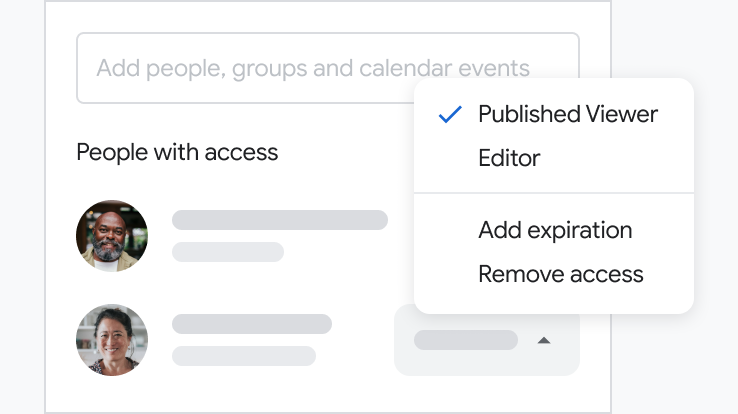Screen dimensions: 738x414
Task: Focus the Add people, groups and calendar events field
Action: click(312, 69)
